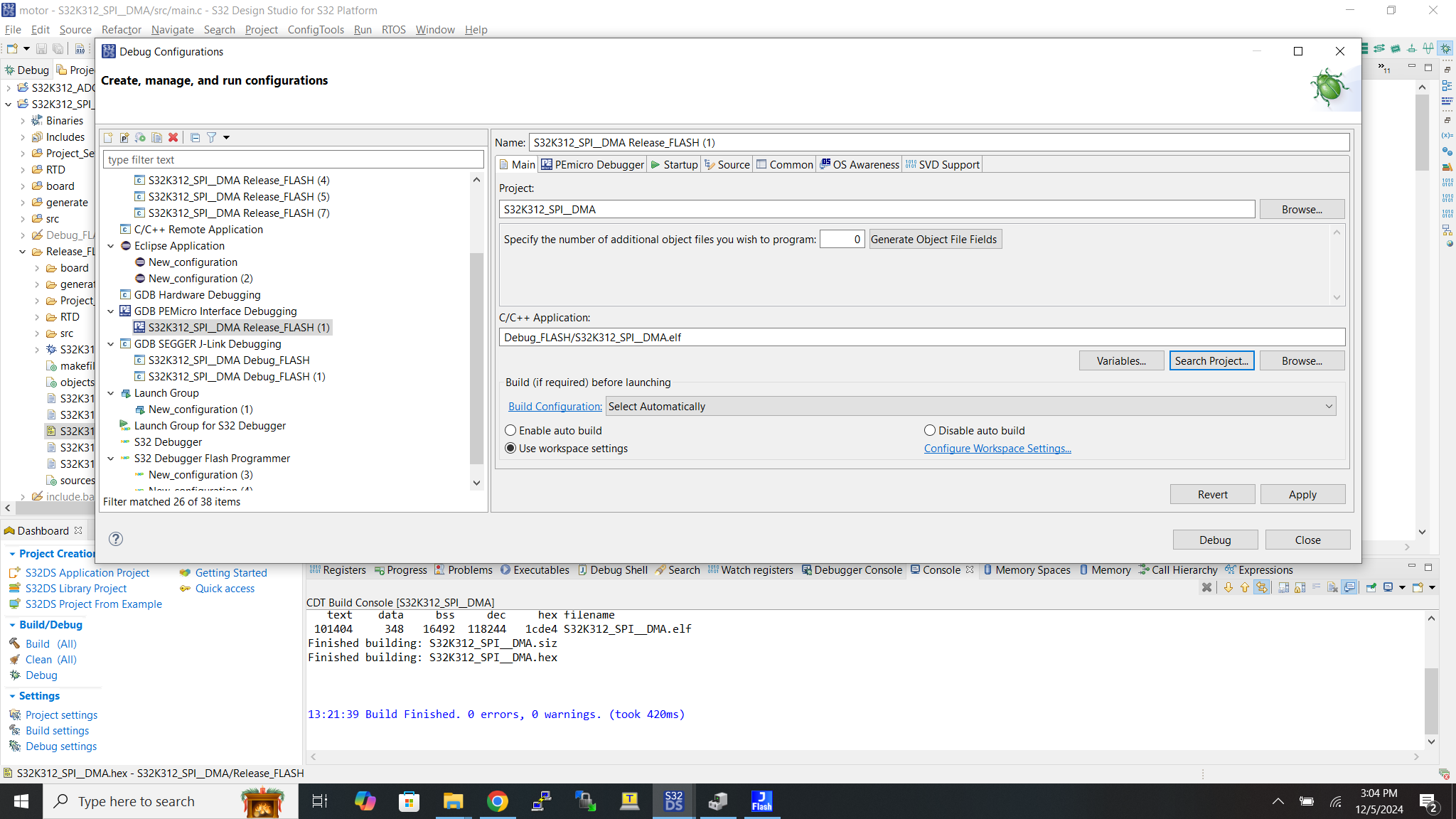
Task: Open the Build Configuration dropdown
Action: coord(970,406)
